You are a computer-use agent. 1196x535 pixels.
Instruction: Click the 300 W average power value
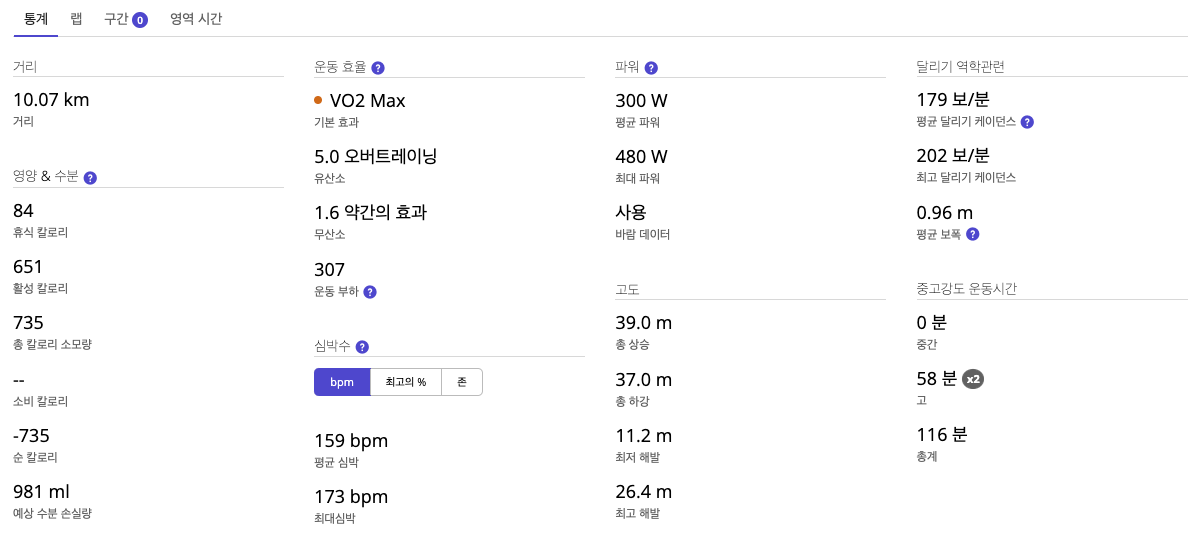click(642, 100)
